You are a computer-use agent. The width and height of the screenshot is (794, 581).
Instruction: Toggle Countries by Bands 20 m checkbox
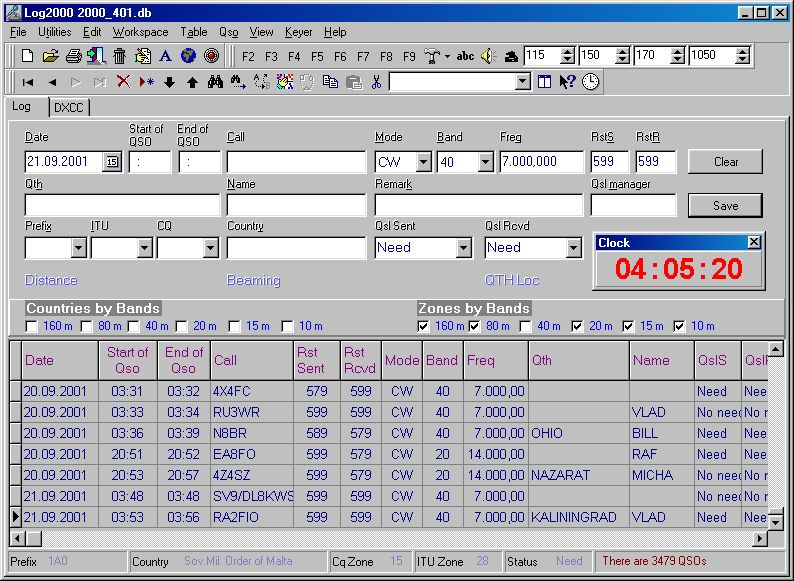(181, 326)
